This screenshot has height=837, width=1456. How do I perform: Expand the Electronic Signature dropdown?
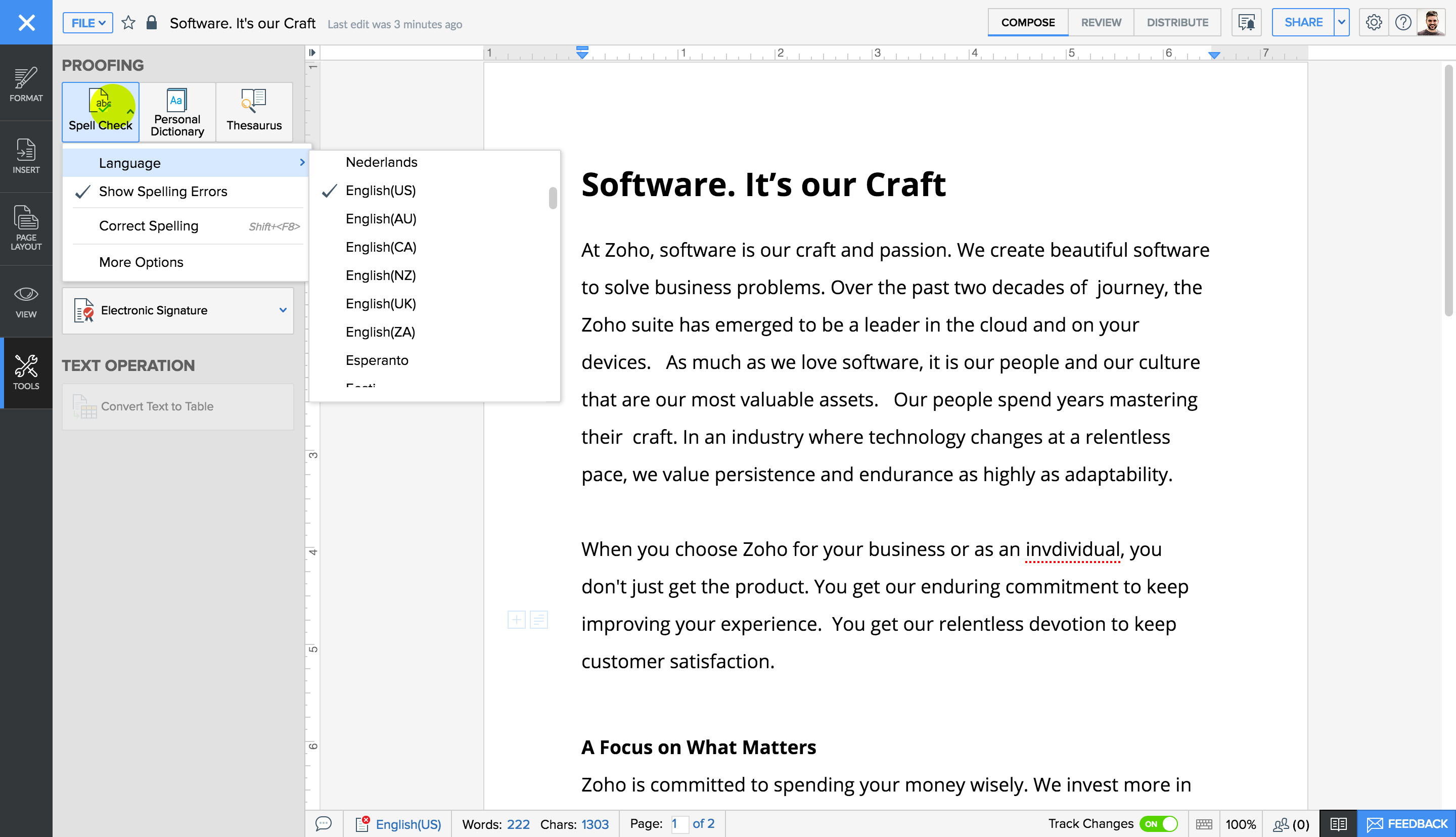pyautogui.click(x=282, y=310)
